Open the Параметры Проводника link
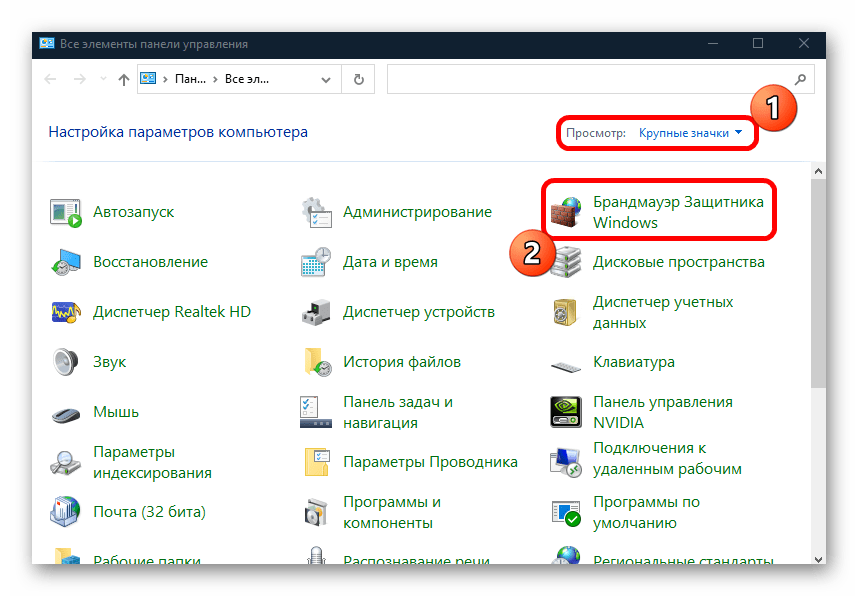The width and height of the screenshot is (858, 596). pyautogui.click(x=430, y=462)
